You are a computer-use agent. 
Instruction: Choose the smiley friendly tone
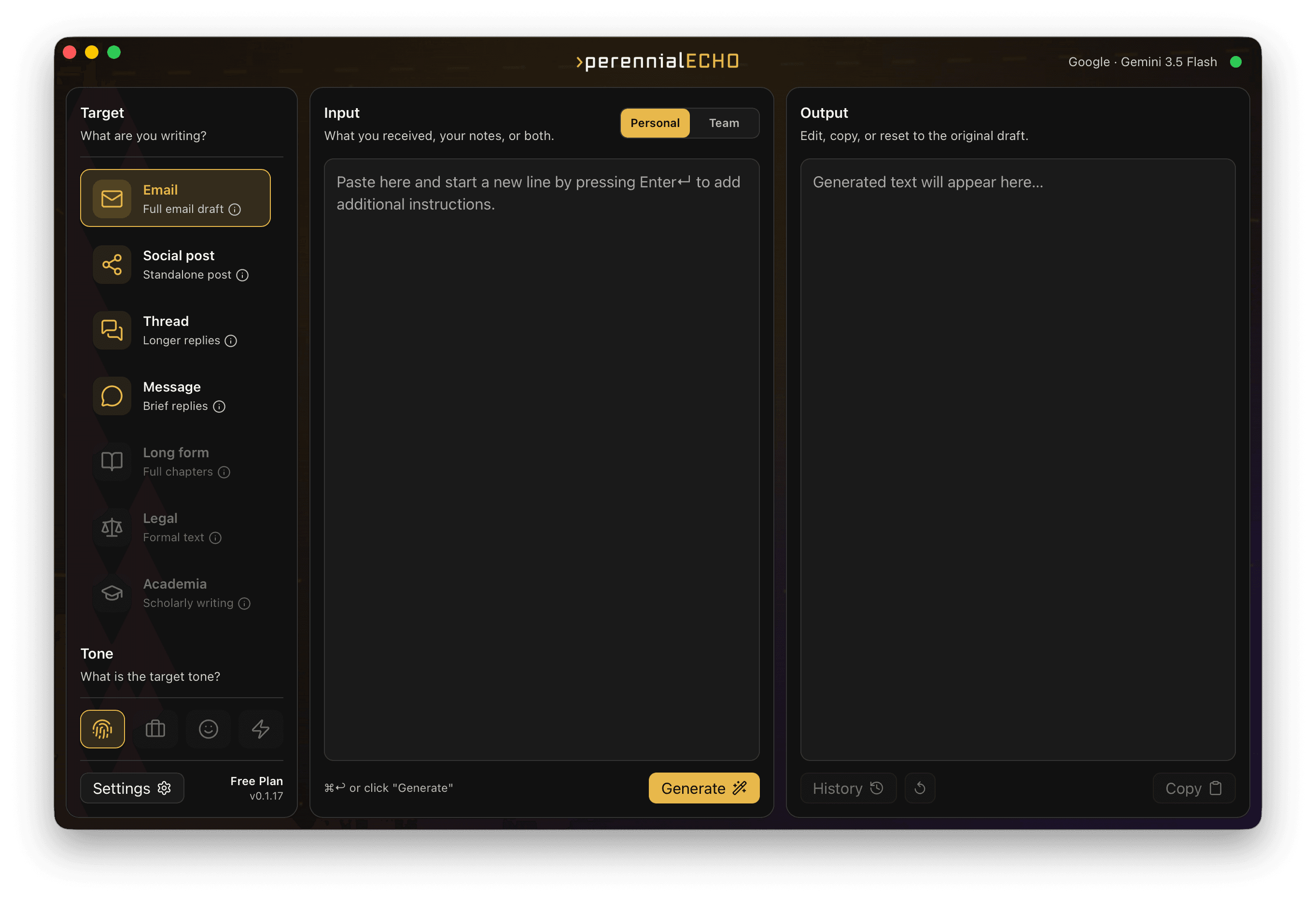point(209,729)
